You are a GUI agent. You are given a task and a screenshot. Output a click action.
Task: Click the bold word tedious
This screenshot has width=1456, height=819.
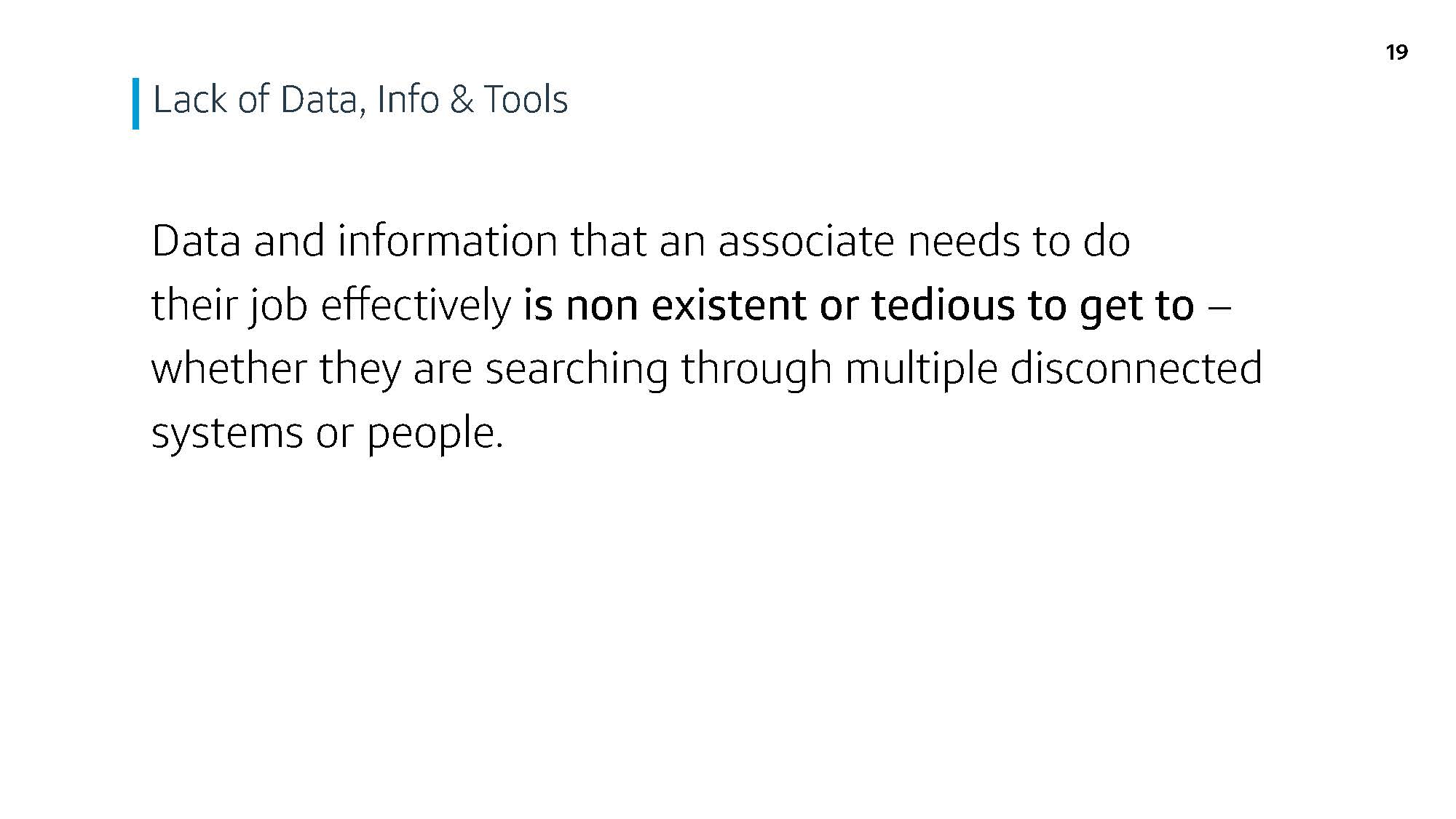tap(943, 306)
